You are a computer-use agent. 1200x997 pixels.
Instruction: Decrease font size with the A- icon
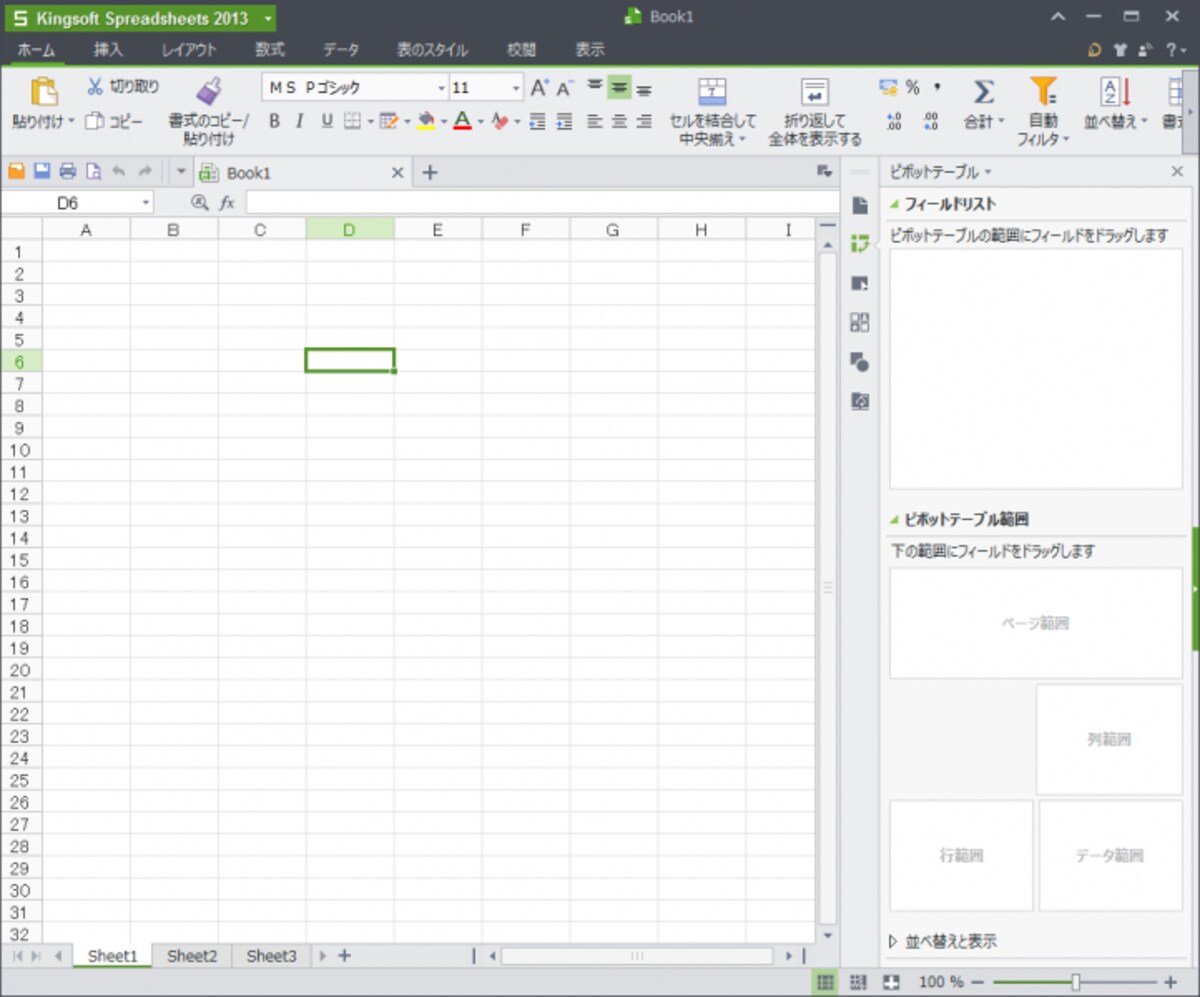point(565,88)
